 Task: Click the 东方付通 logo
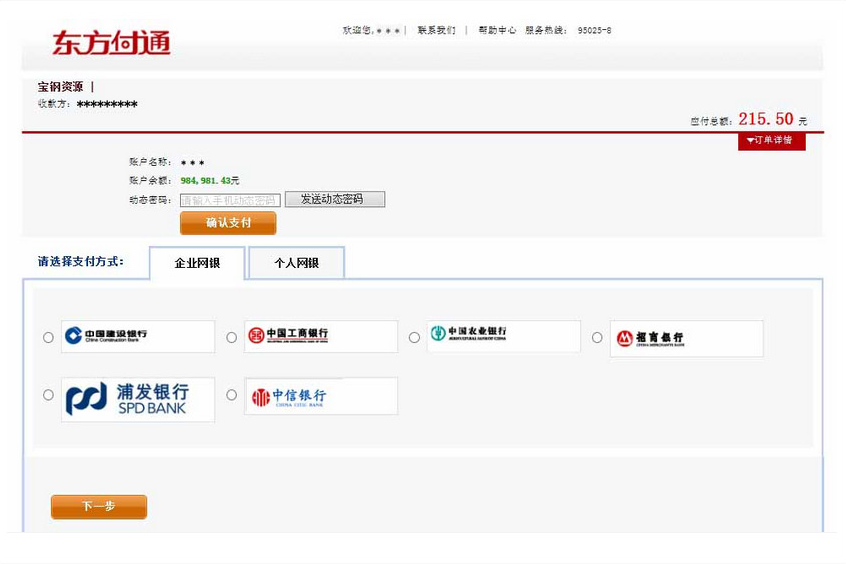[x=112, y=43]
